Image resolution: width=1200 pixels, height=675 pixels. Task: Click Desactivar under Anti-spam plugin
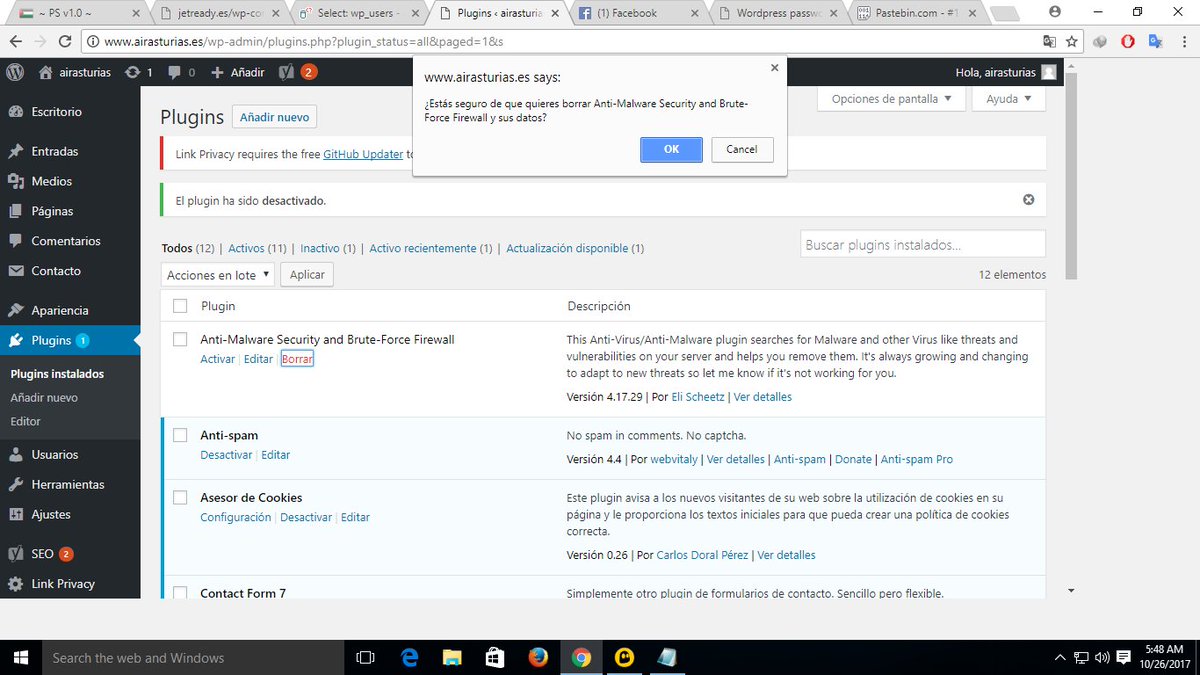pyautogui.click(x=226, y=455)
